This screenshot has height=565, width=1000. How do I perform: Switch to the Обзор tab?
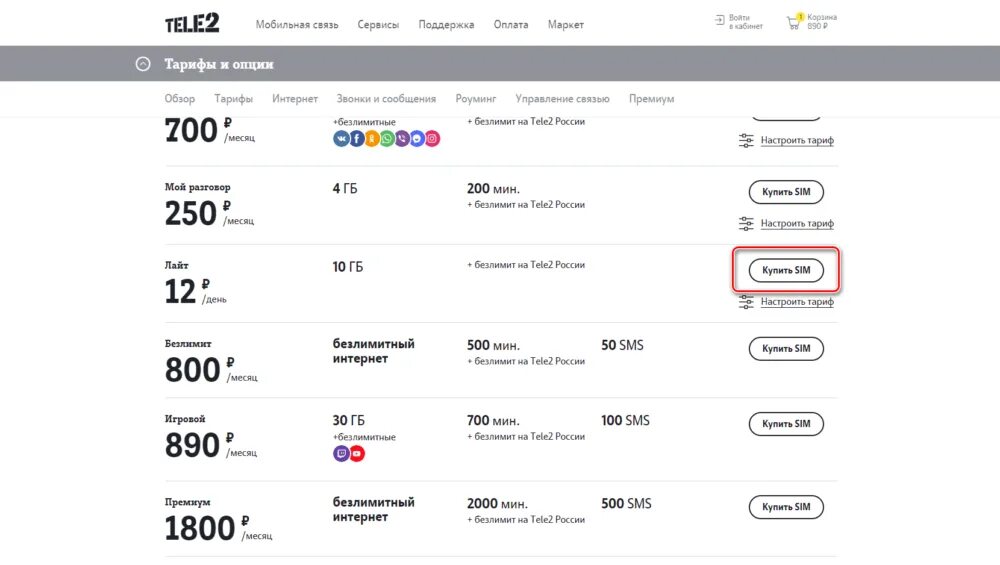coord(179,99)
